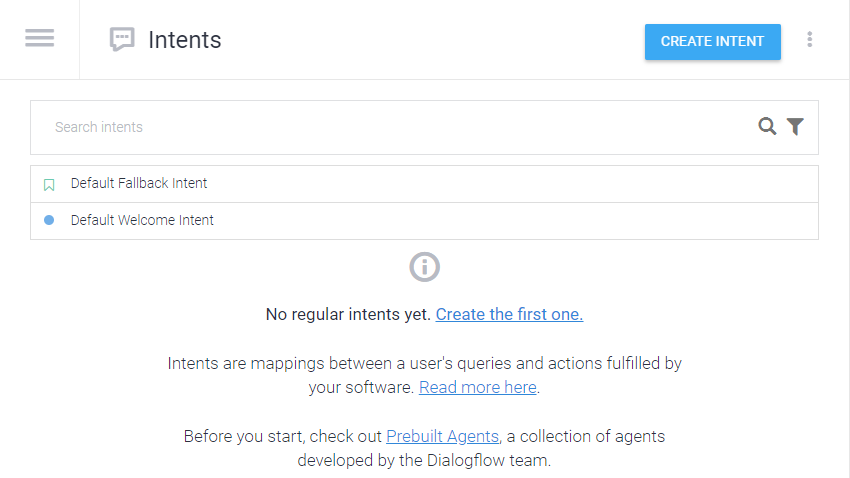Viewport: 850px width, 478px height.
Task: Click the circled info icon
Action: point(425,267)
